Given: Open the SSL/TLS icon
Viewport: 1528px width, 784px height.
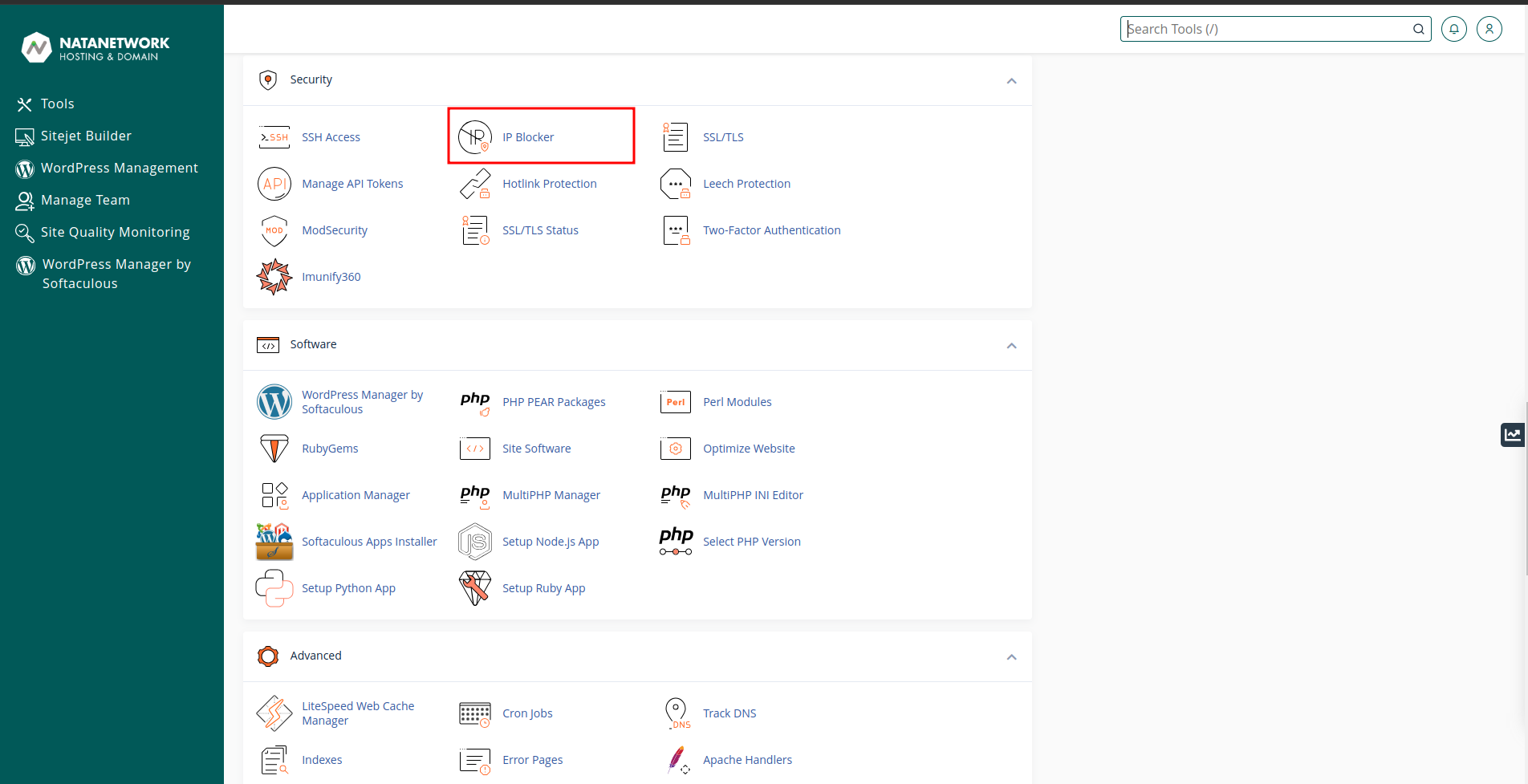Looking at the screenshot, I should click(676, 137).
